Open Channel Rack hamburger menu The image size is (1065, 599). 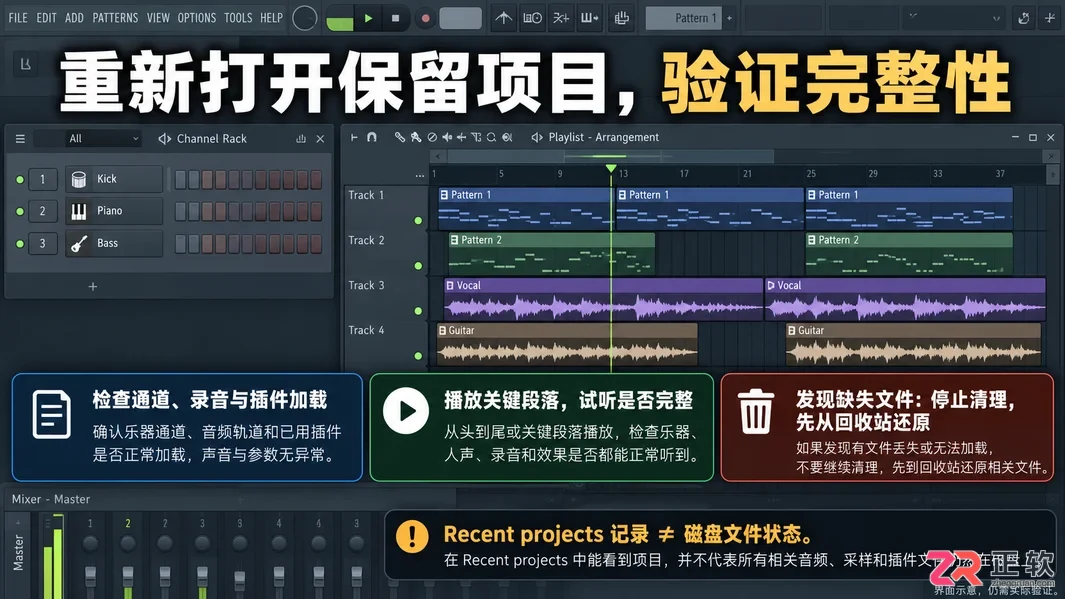(x=20, y=139)
